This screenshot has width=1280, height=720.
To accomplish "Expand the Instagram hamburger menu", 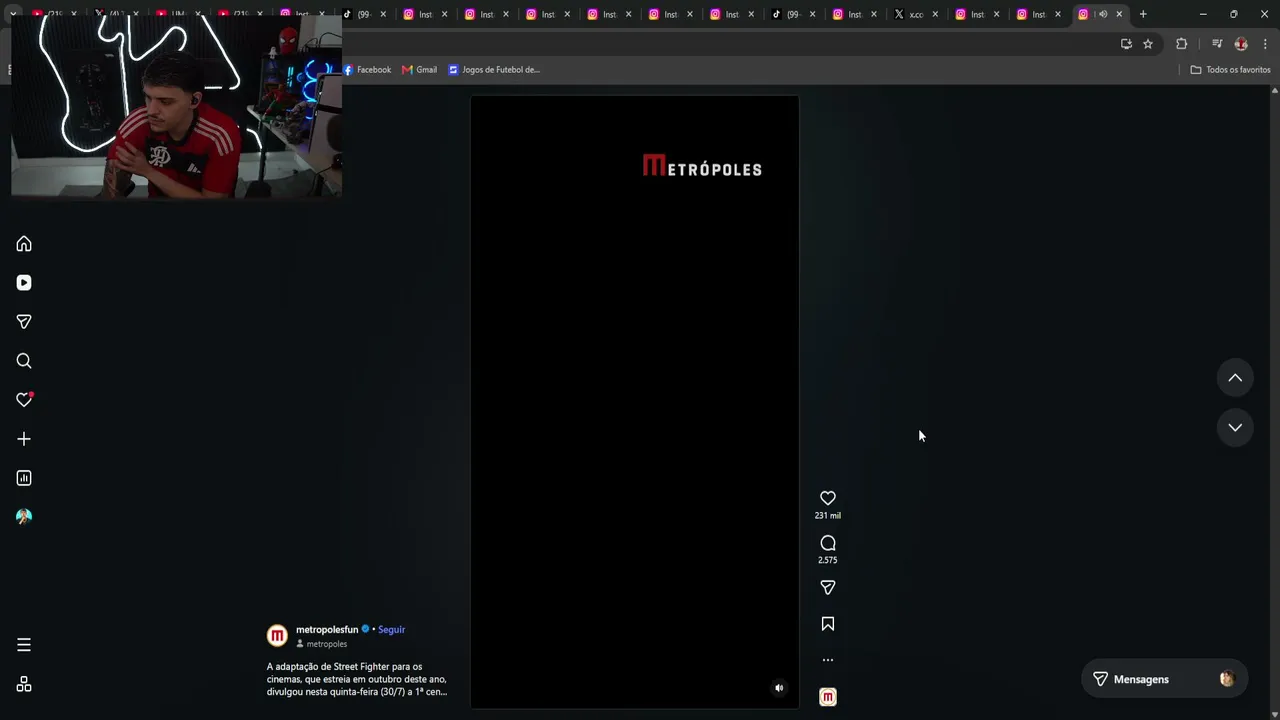I will 24,645.
